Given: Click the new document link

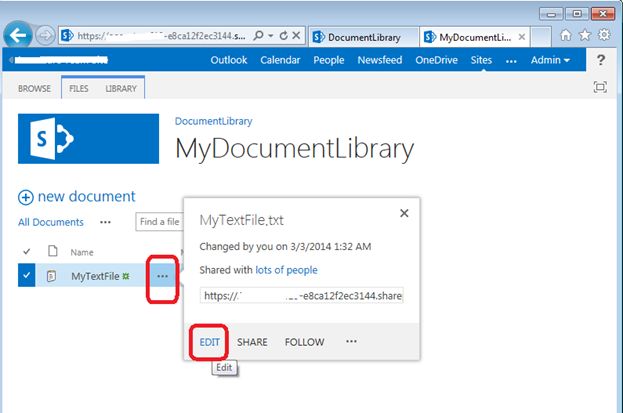Looking at the screenshot, I should pyautogui.click(x=86, y=196).
